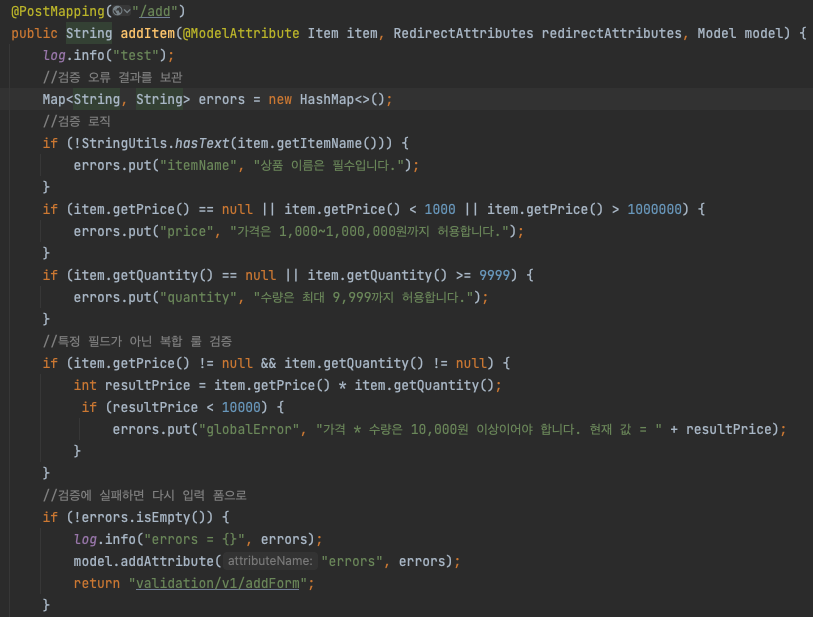Click the HashMap<>() constructor call
Viewport: 813px width, 617px height.
pyautogui.click(x=342, y=99)
